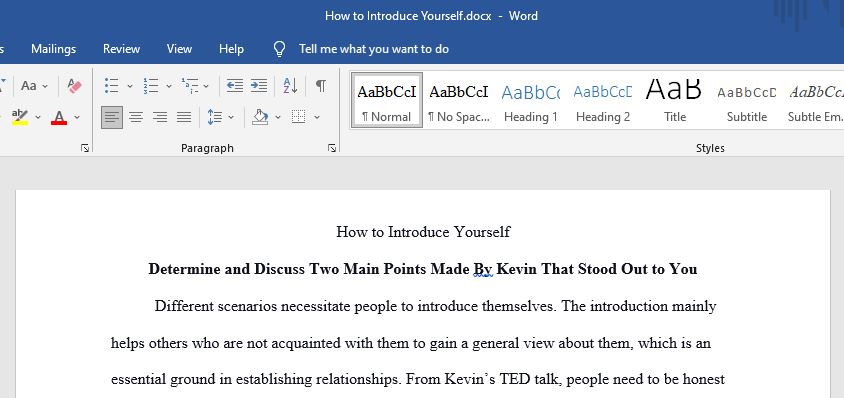Screen dimensions: 844x398
Task: Open the font color dropdown arrow
Action: (x=77, y=117)
